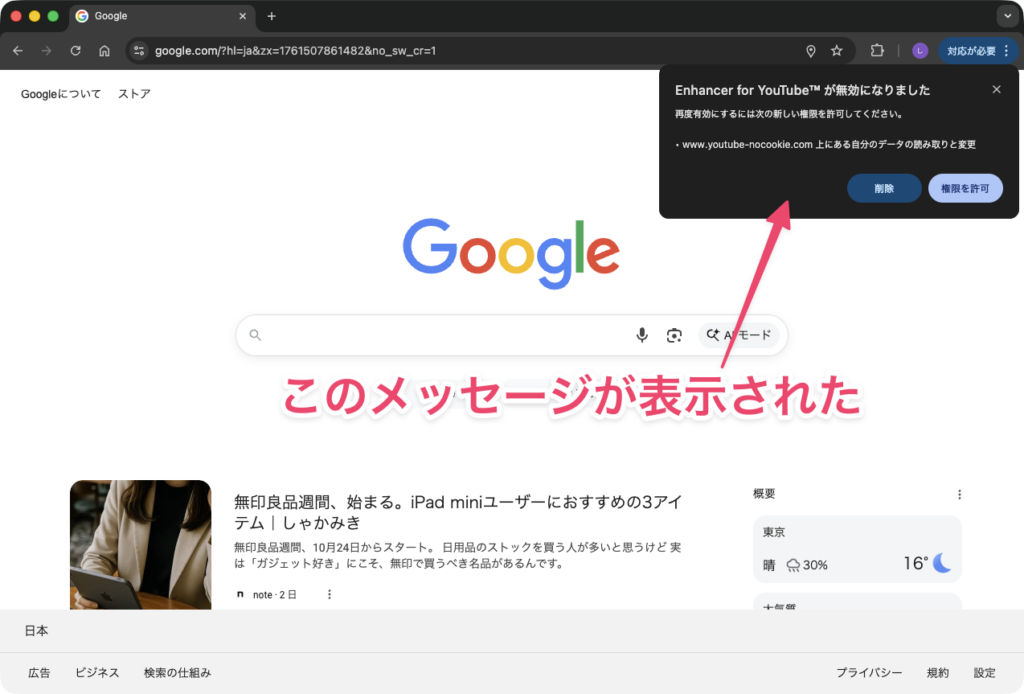Close the Enhancer for YouTube notification

(x=996, y=90)
